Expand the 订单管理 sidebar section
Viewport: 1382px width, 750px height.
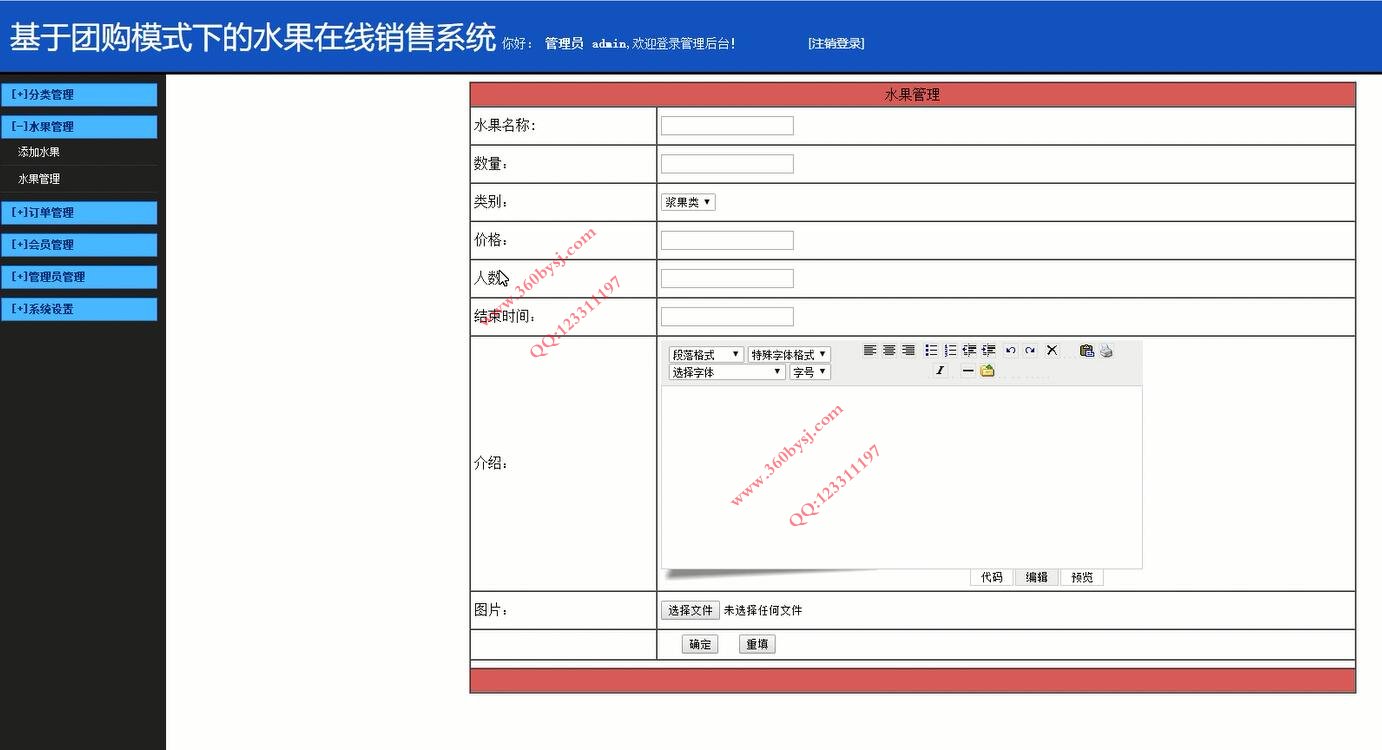pyautogui.click(x=79, y=213)
